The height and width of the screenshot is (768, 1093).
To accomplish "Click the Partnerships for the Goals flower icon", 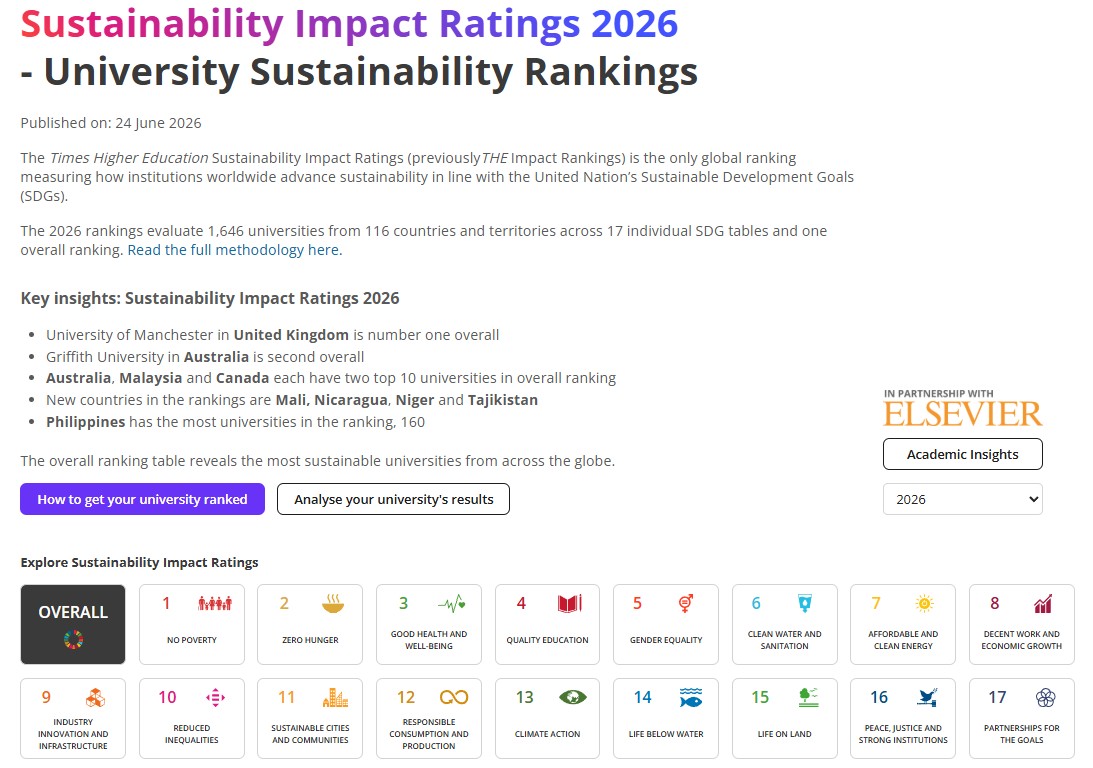I will click(1046, 697).
